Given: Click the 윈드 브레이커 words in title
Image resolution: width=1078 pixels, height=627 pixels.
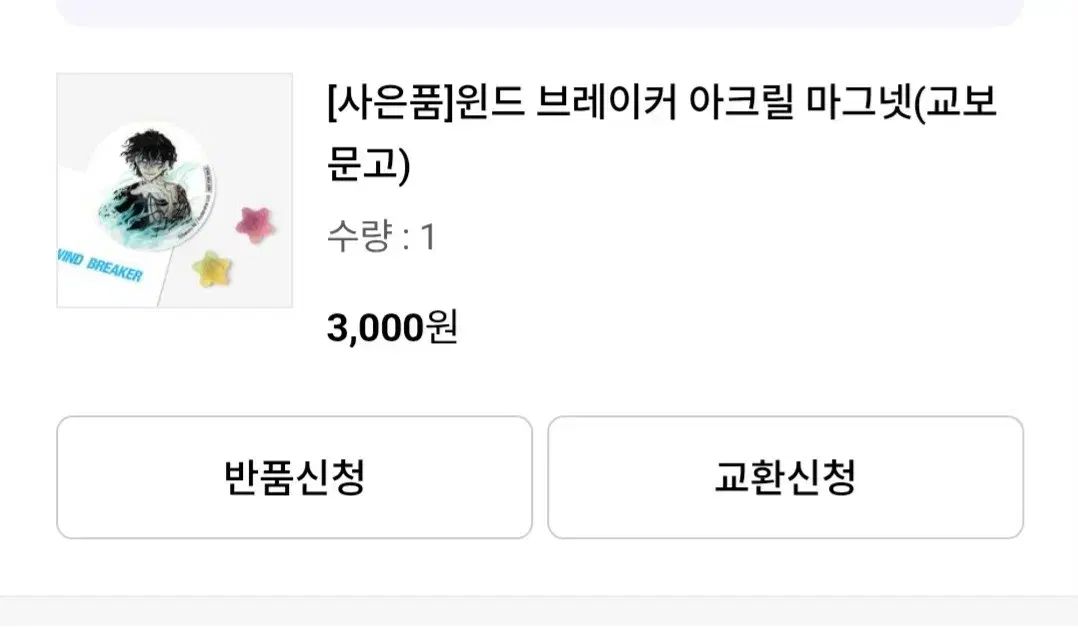Looking at the screenshot, I should 563,103.
